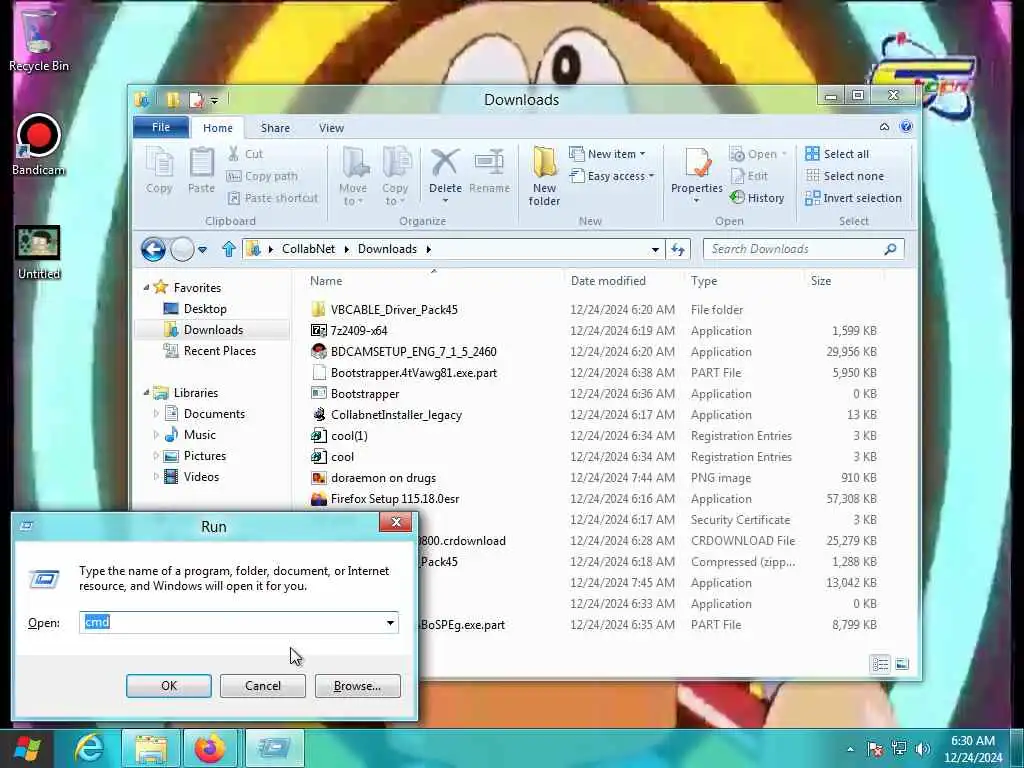Click the Copy icon in the Clipboard group
1024x768 pixels.
click(159, 170)
